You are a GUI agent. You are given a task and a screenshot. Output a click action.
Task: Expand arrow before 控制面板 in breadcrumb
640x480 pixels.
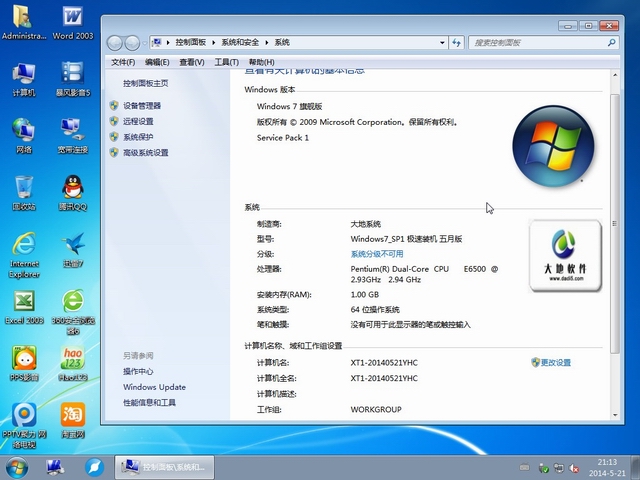click(168, 42)
